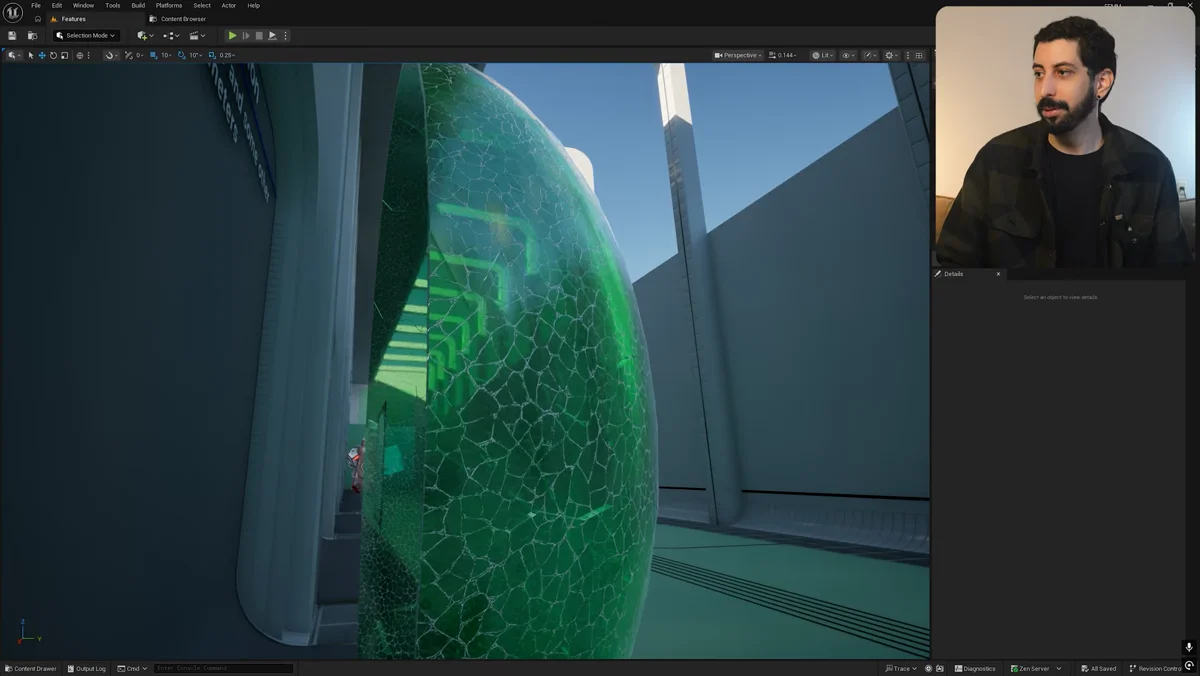The height and width of the screenshot is (676, 1200).
Task: Click the Unreal Engine logo icon
Action: tap(13, 12)
